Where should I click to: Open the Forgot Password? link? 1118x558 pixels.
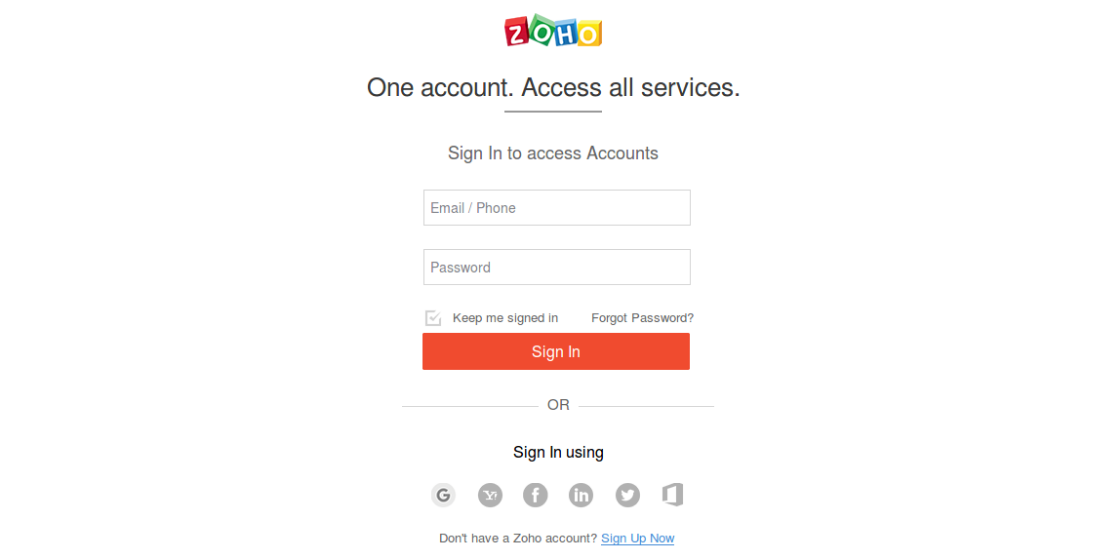[642, 318]
